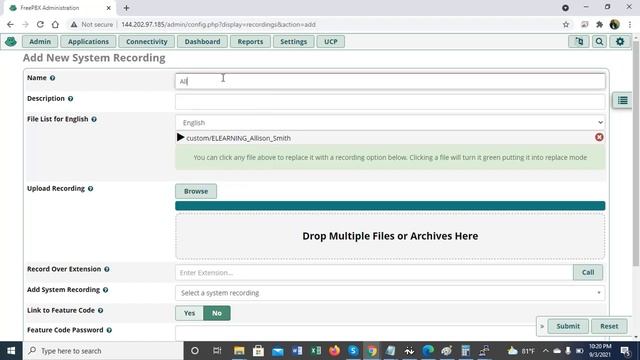Open the gear settings icon in the top bar

(x=620, y=41)
